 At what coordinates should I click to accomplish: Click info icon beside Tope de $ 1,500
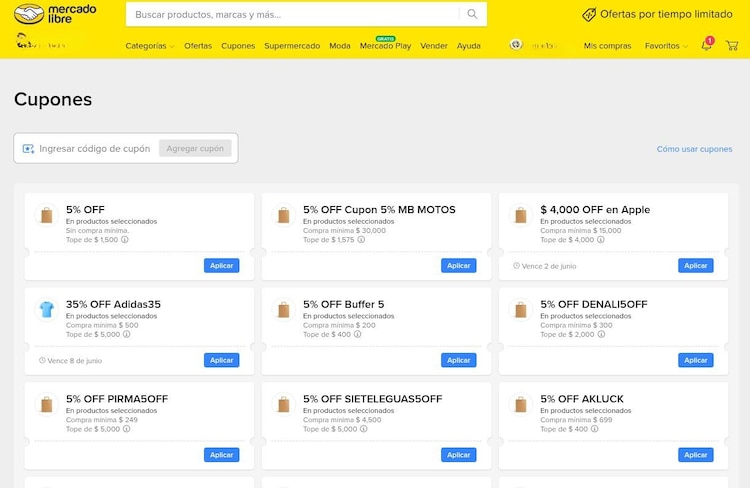click(x=125, y=240)
